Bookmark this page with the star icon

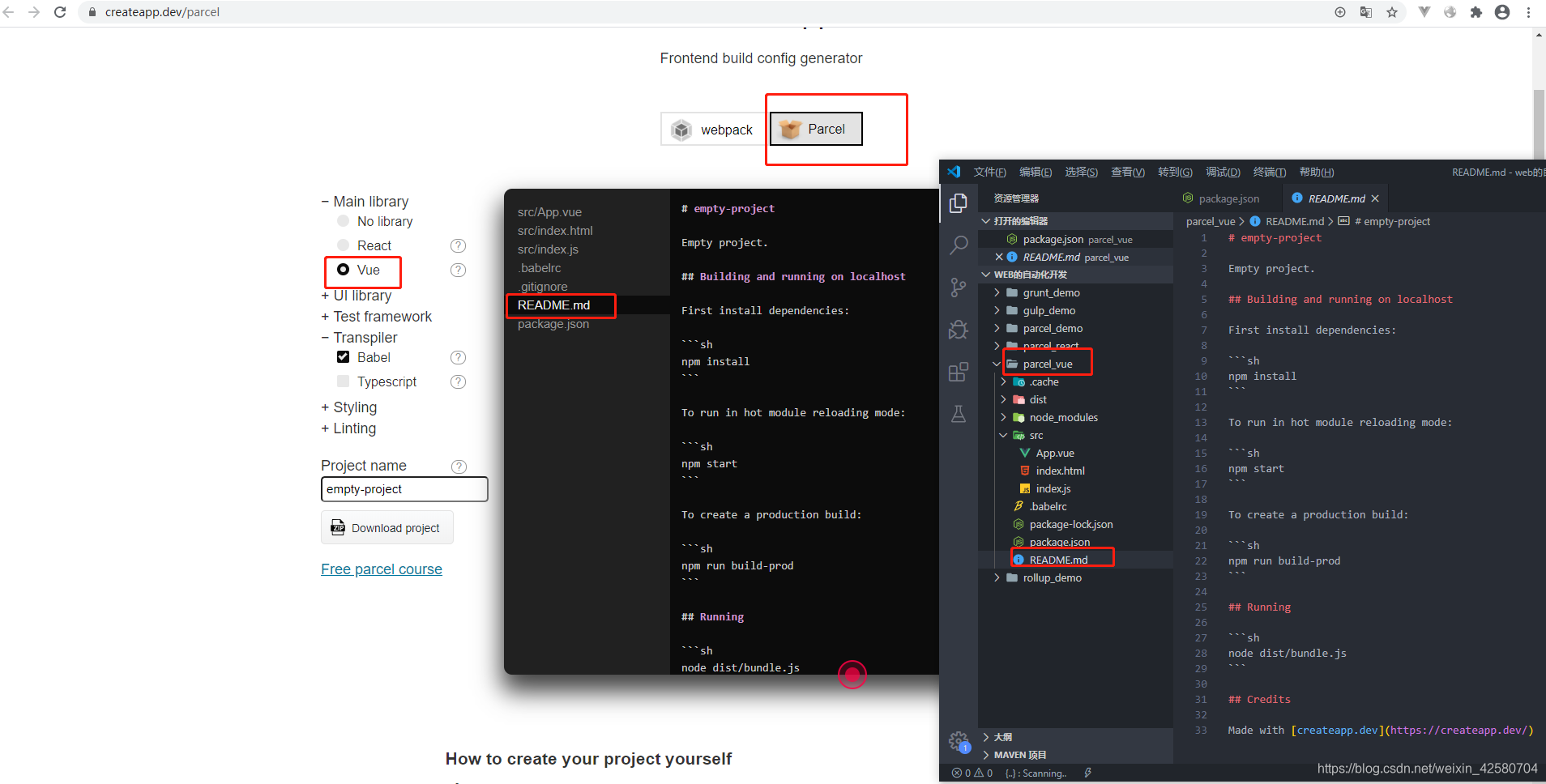[x=1392, y=12]
